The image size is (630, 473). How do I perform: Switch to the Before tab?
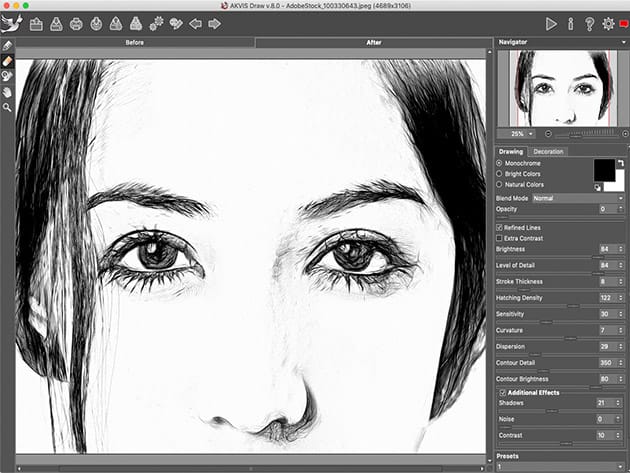(x=135, y=43)
